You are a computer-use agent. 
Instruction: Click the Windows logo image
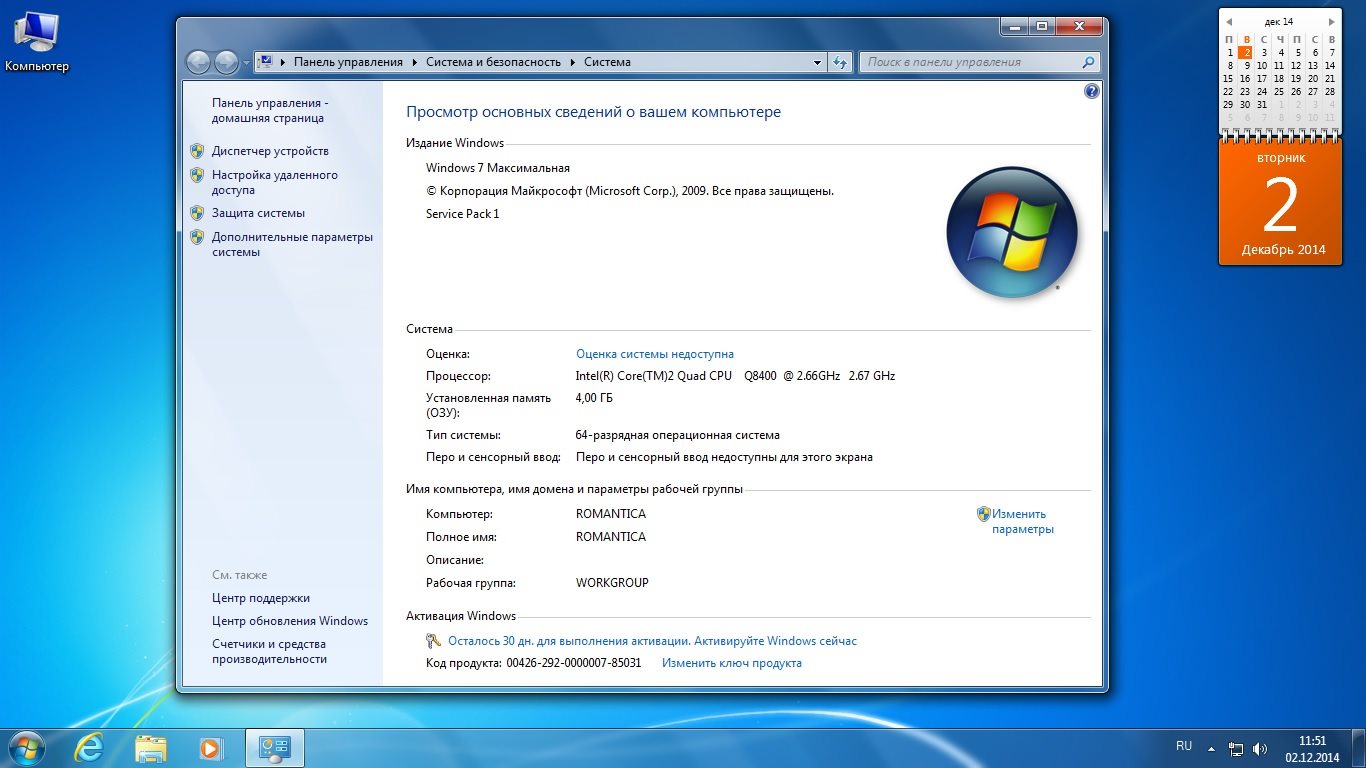1012,232
